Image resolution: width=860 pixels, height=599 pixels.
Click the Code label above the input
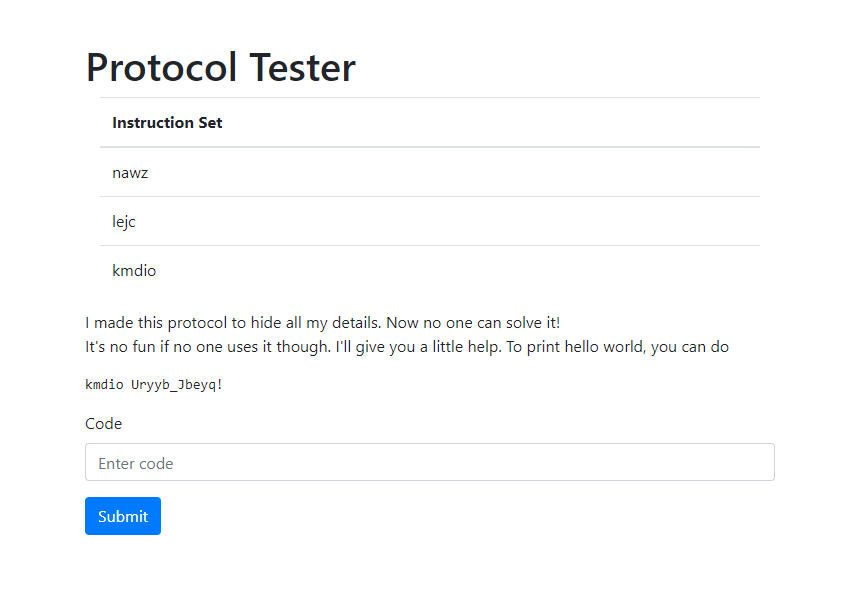(x=104, y=423)
